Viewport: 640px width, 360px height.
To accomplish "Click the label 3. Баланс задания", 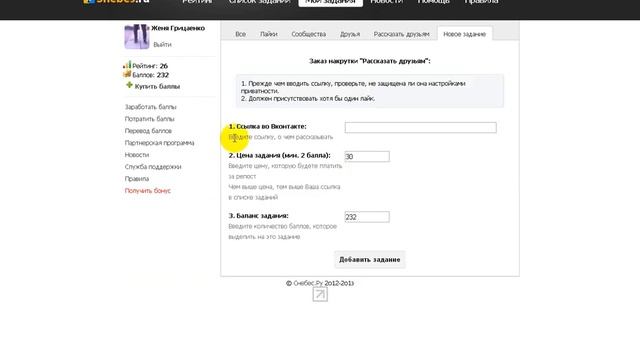I will point(258,216).
